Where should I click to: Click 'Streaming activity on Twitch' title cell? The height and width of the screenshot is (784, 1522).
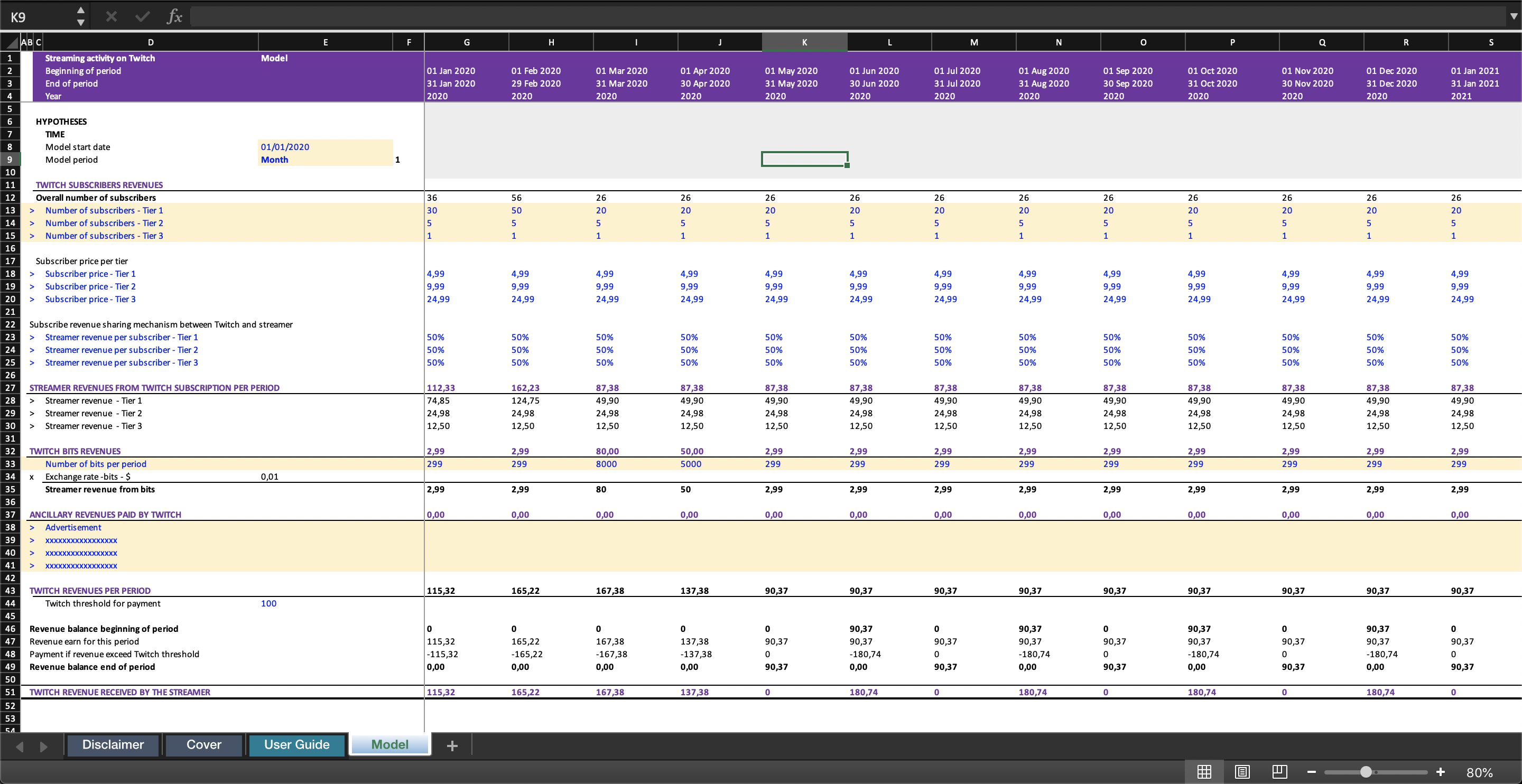(x=100, y=58)
